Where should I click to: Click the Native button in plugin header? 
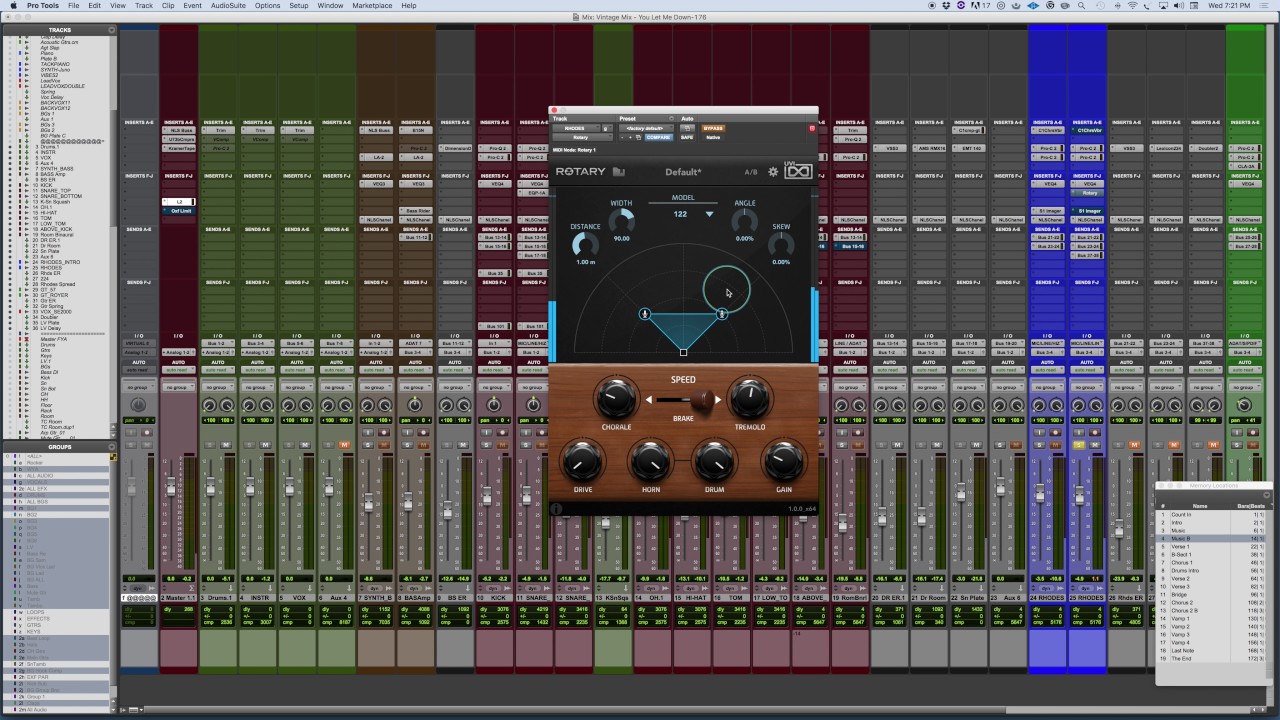[x=713, y=137]
